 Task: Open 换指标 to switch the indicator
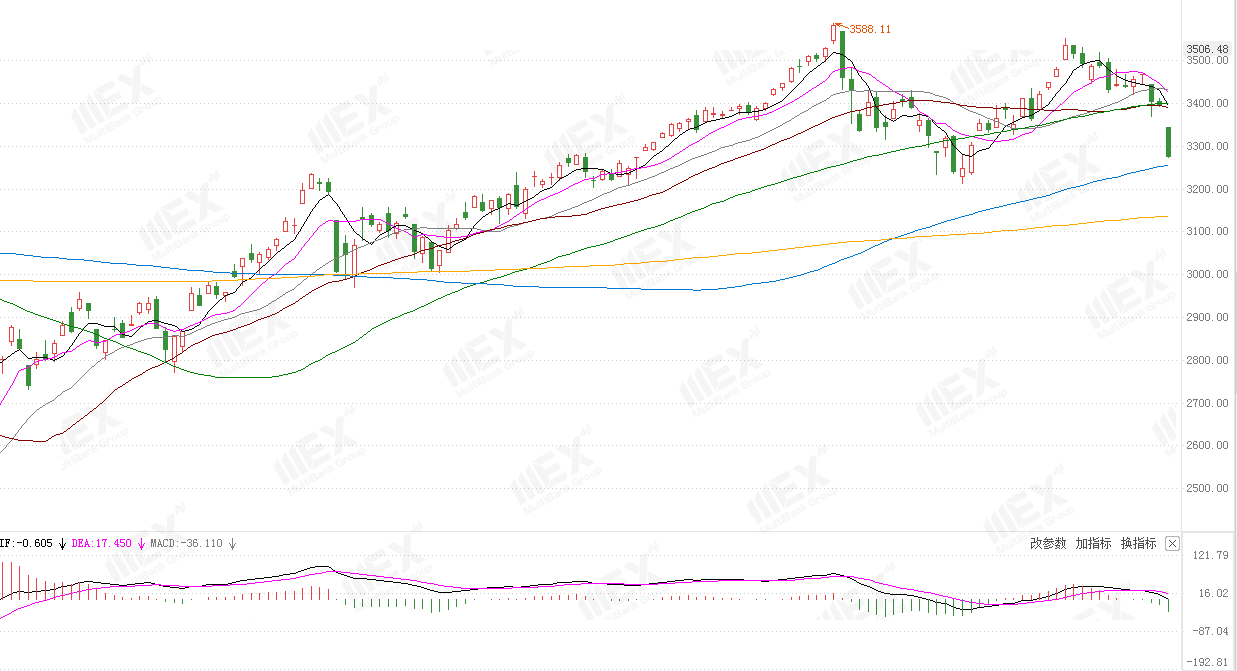pyautogui.click(x=1138, y=544)
